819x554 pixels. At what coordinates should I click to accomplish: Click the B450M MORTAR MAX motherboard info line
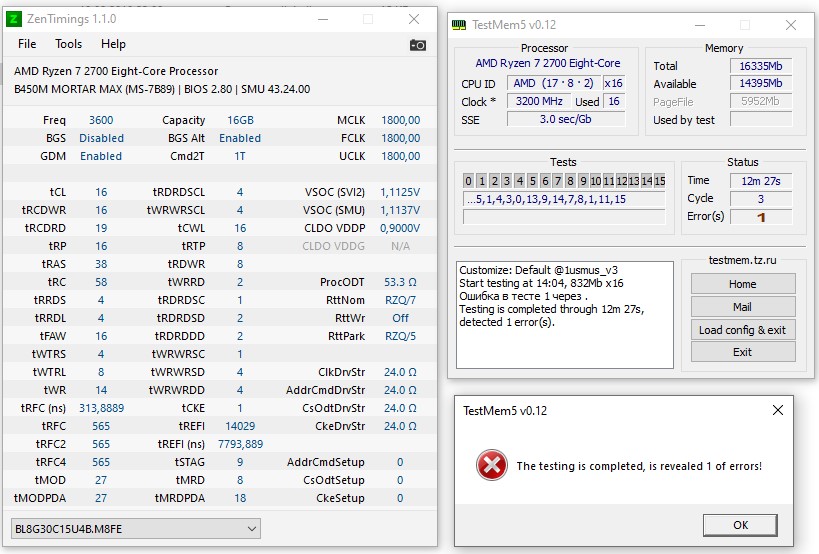point(162,89)
